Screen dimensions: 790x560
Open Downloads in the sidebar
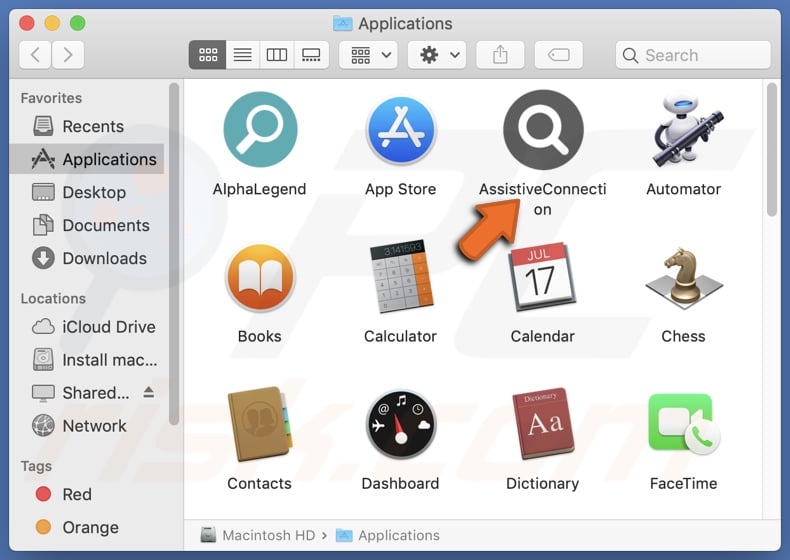[x=87, y=258]
